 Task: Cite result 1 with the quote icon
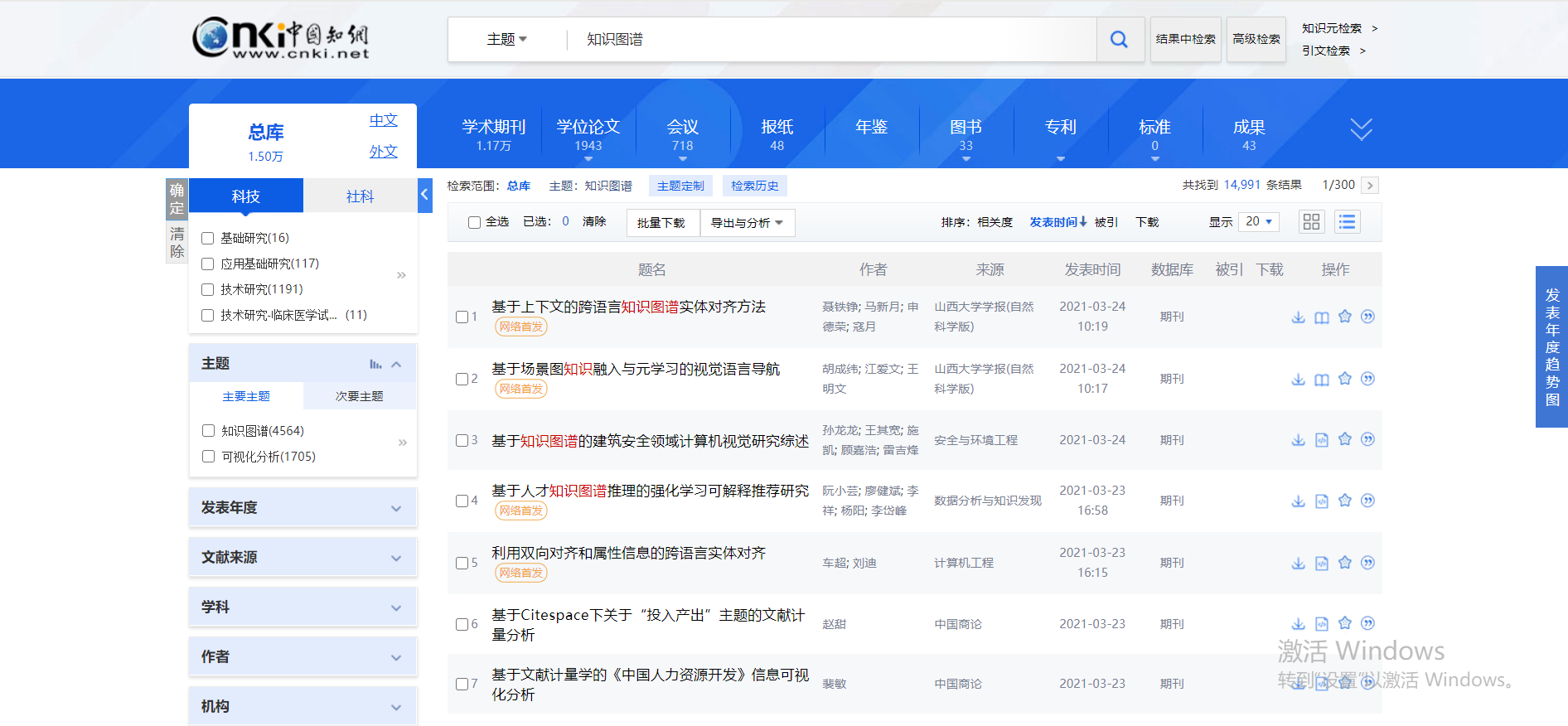coord(1368,317)
